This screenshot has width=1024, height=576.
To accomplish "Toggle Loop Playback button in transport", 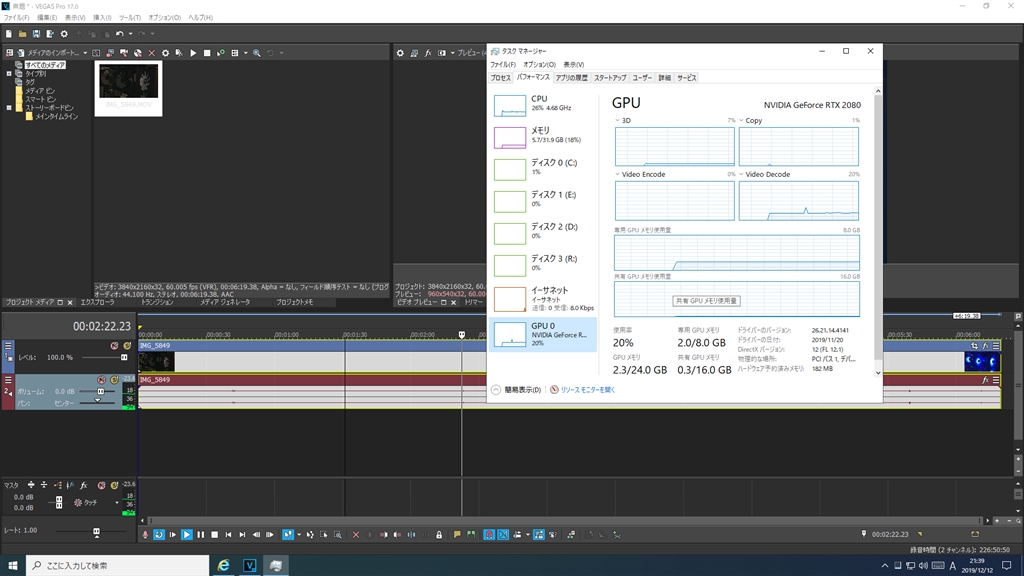I will coord(159,535).
